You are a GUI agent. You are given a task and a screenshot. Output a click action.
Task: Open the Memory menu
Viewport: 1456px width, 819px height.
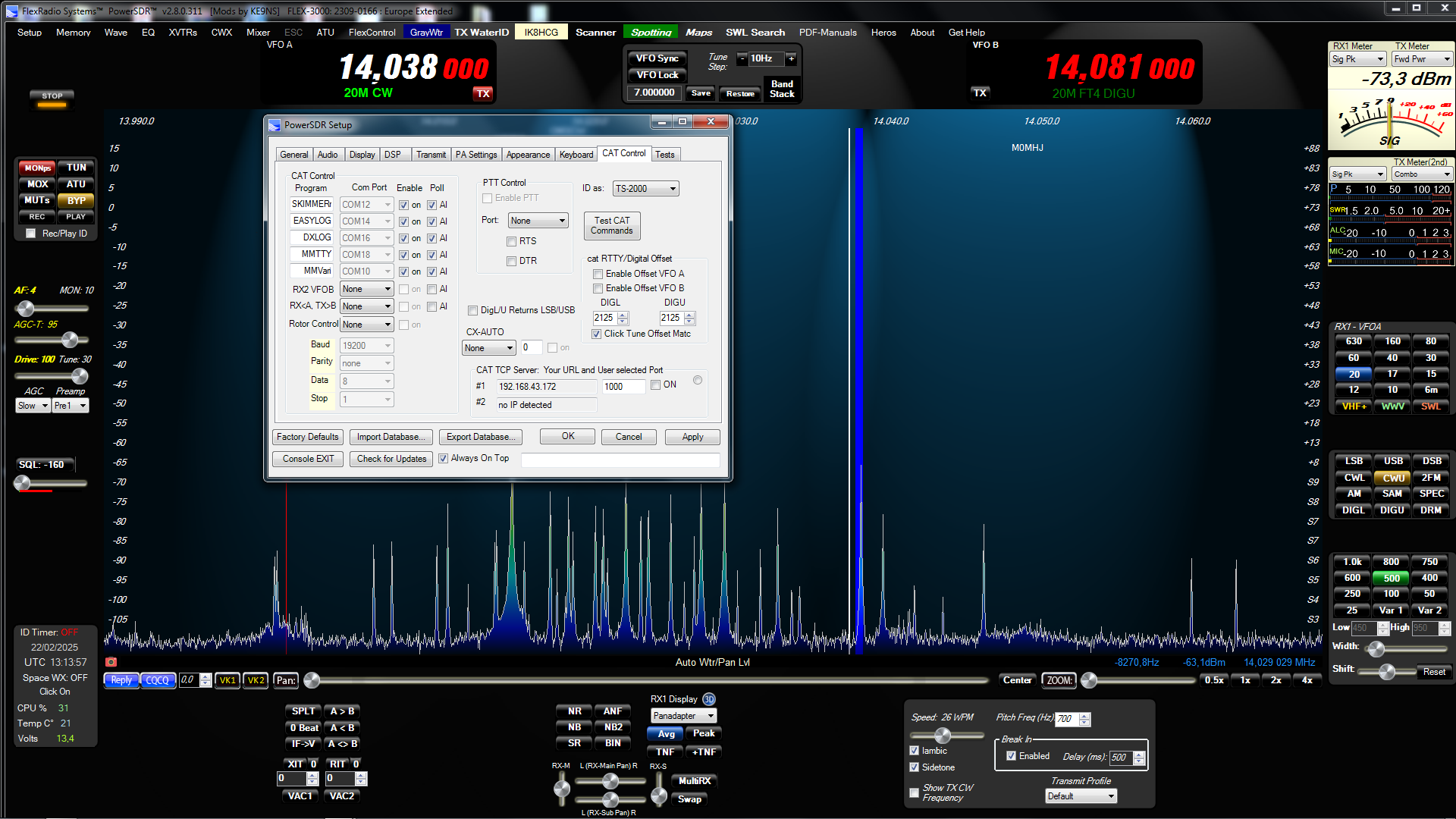73,33
